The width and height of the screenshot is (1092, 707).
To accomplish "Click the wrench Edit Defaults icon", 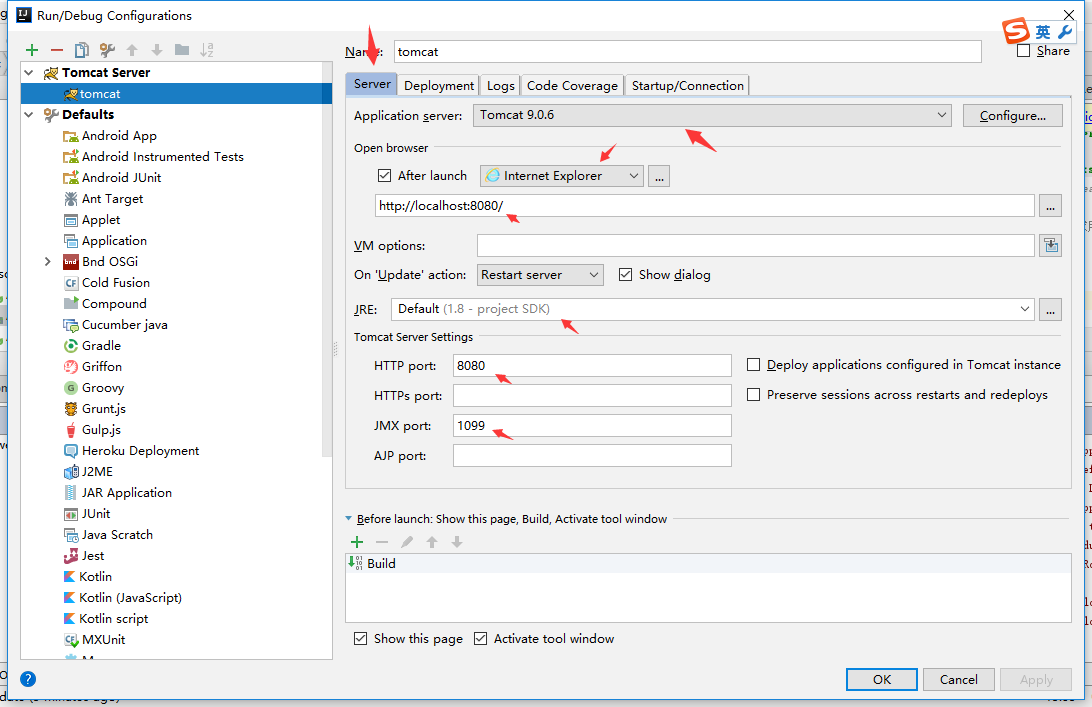I will (x=107, y=50).
